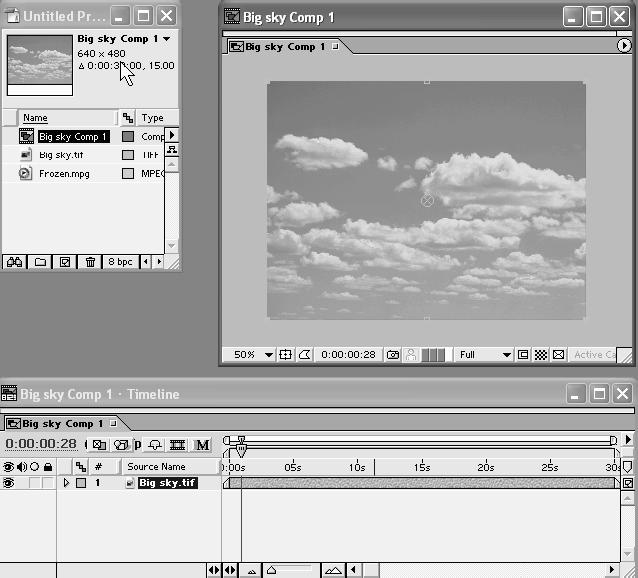Toggle lock switch for Big sky.tif layer
Image resolution: width=638 pixels, height=578 pixels.
47,483
